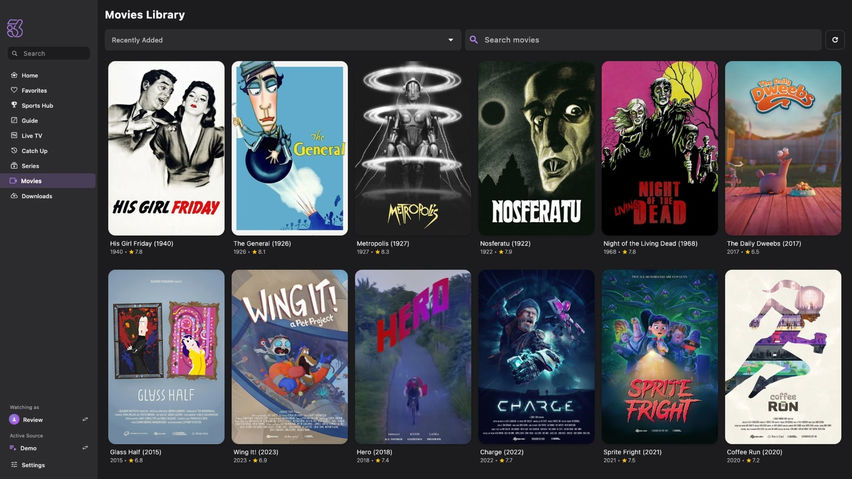
Task: Open The Daily Dweebs poster
Action: click(783, 148)
